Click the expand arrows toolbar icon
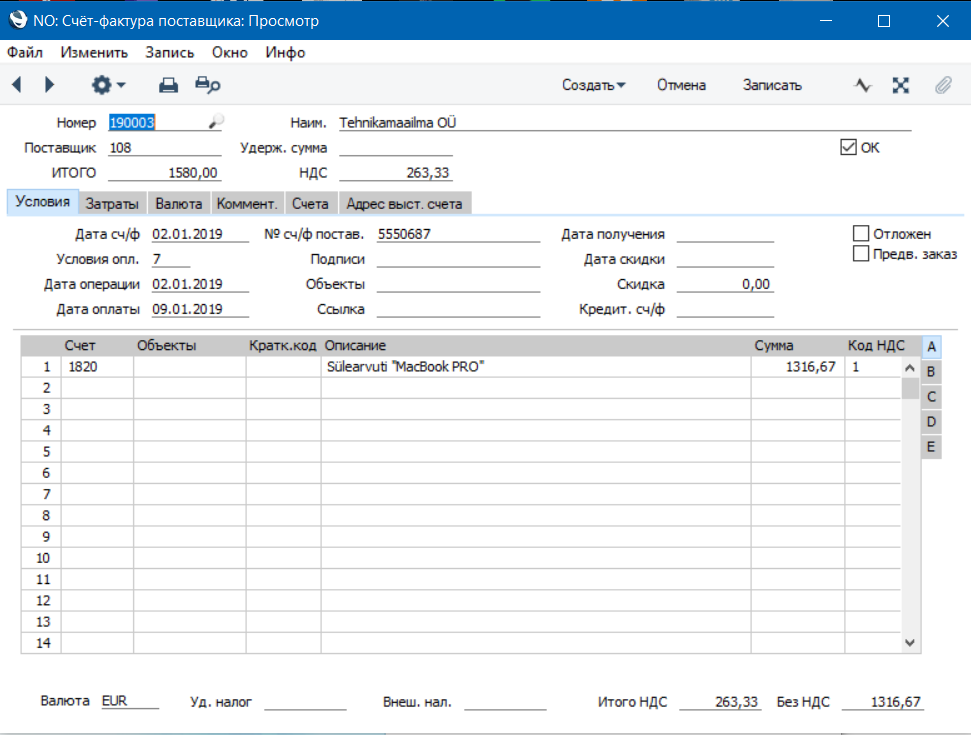 click(901, 86)
